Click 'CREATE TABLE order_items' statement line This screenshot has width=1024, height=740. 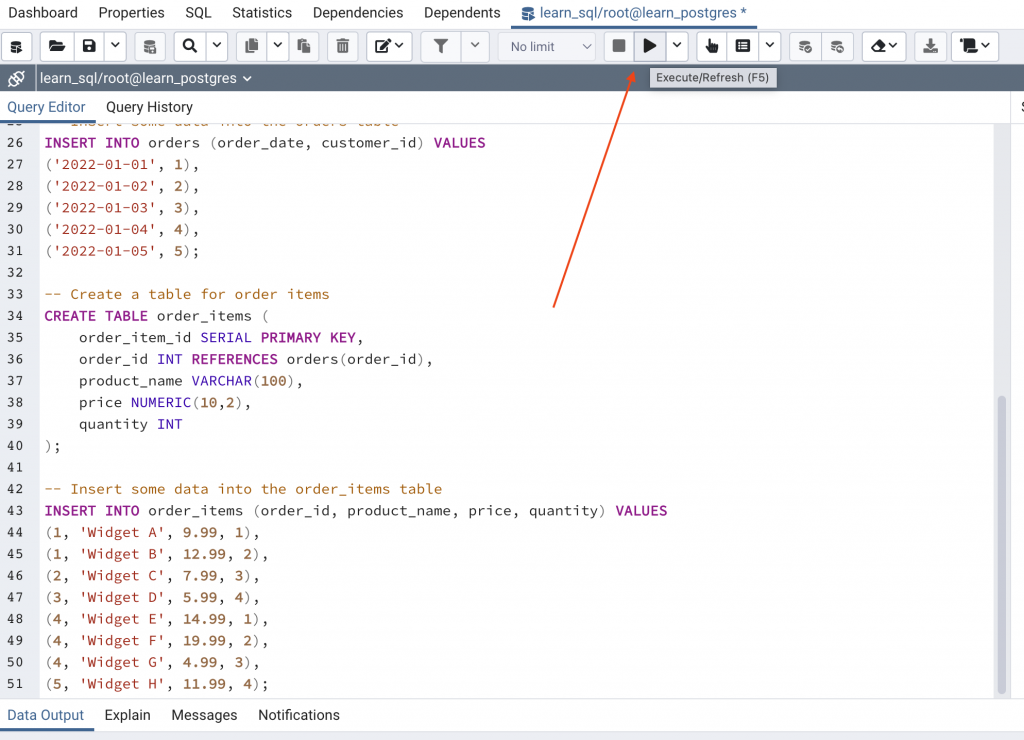pos(156,316)
